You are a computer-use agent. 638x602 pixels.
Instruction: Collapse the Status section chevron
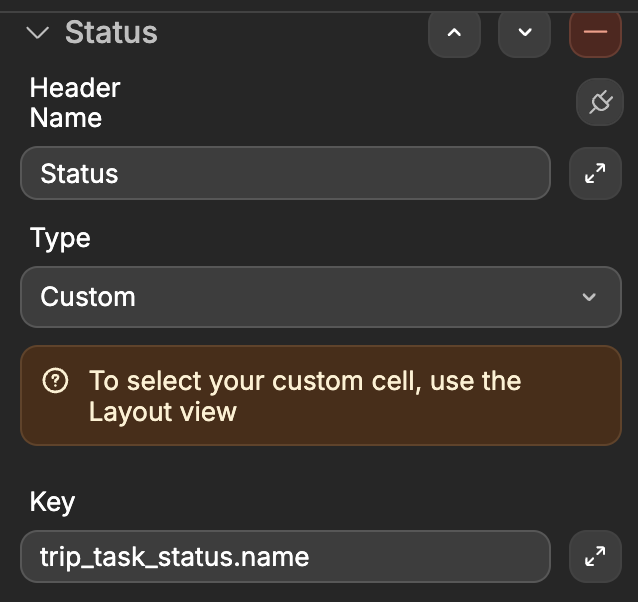38,33
